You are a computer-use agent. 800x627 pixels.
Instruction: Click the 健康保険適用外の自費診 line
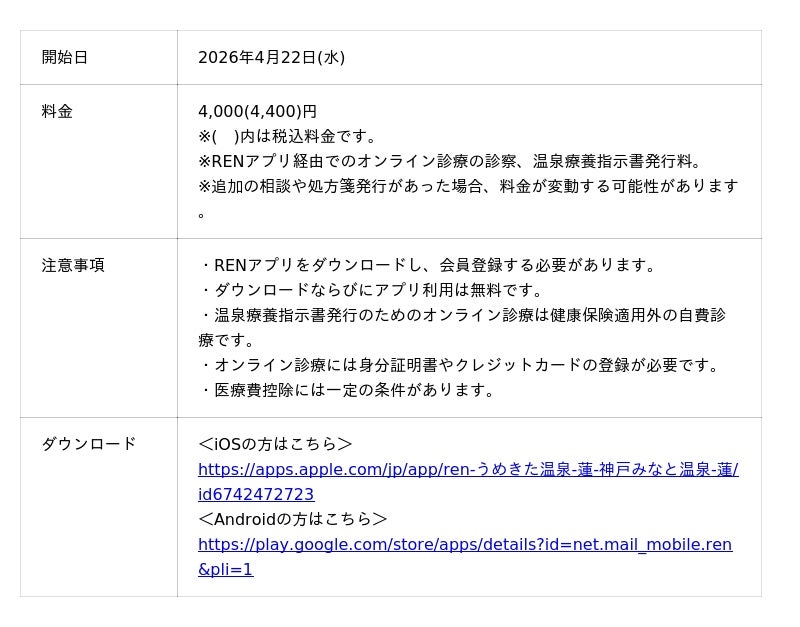click(x=463, y=315)
